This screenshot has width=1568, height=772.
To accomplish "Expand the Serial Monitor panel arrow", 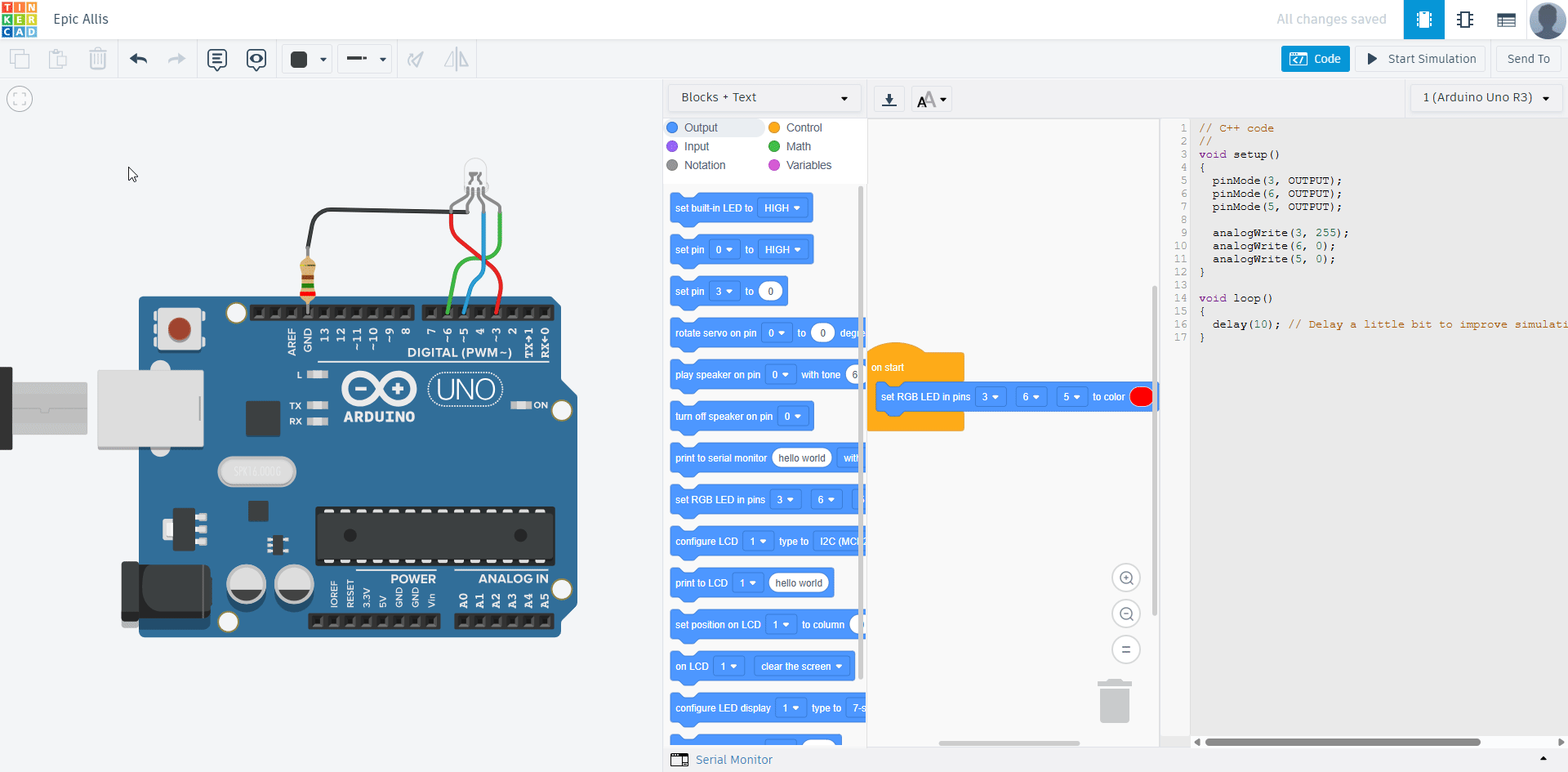I will pyautogui.click(x=1543, y=759).
